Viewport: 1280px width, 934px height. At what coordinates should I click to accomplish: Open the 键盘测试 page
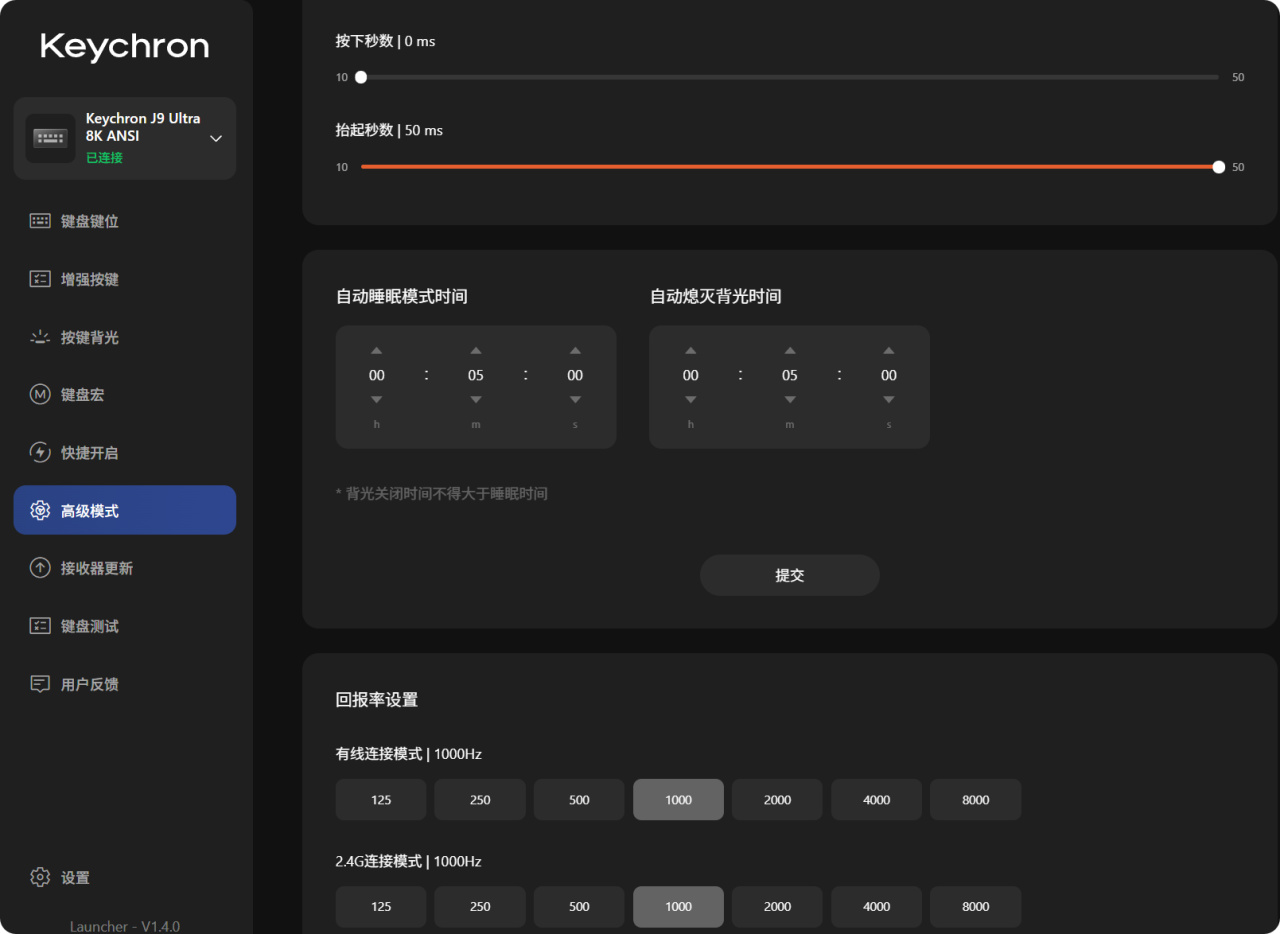pyautogui.click(x=125, y=626)
